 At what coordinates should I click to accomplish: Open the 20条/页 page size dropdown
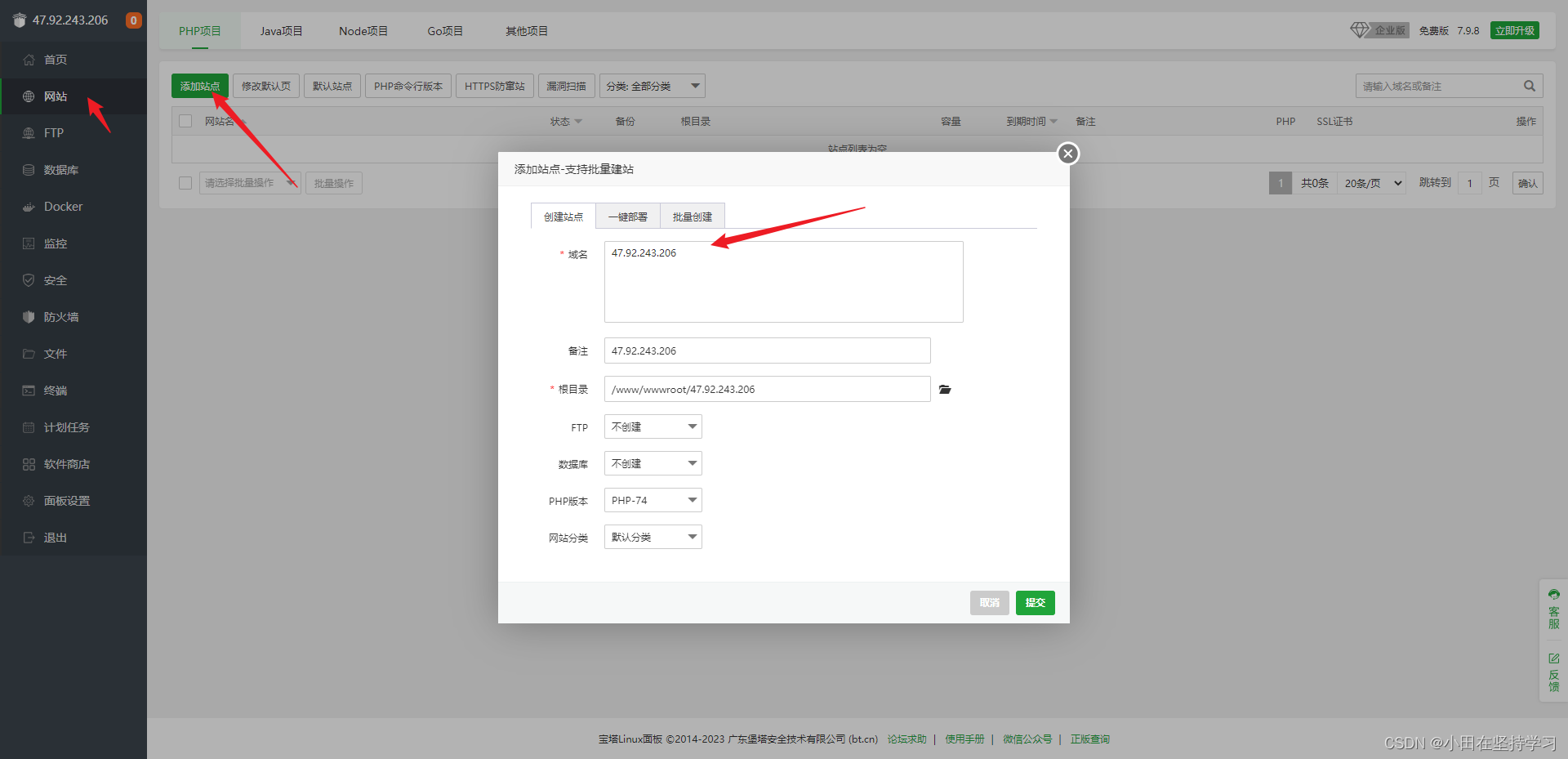[x=1374, y=183]
